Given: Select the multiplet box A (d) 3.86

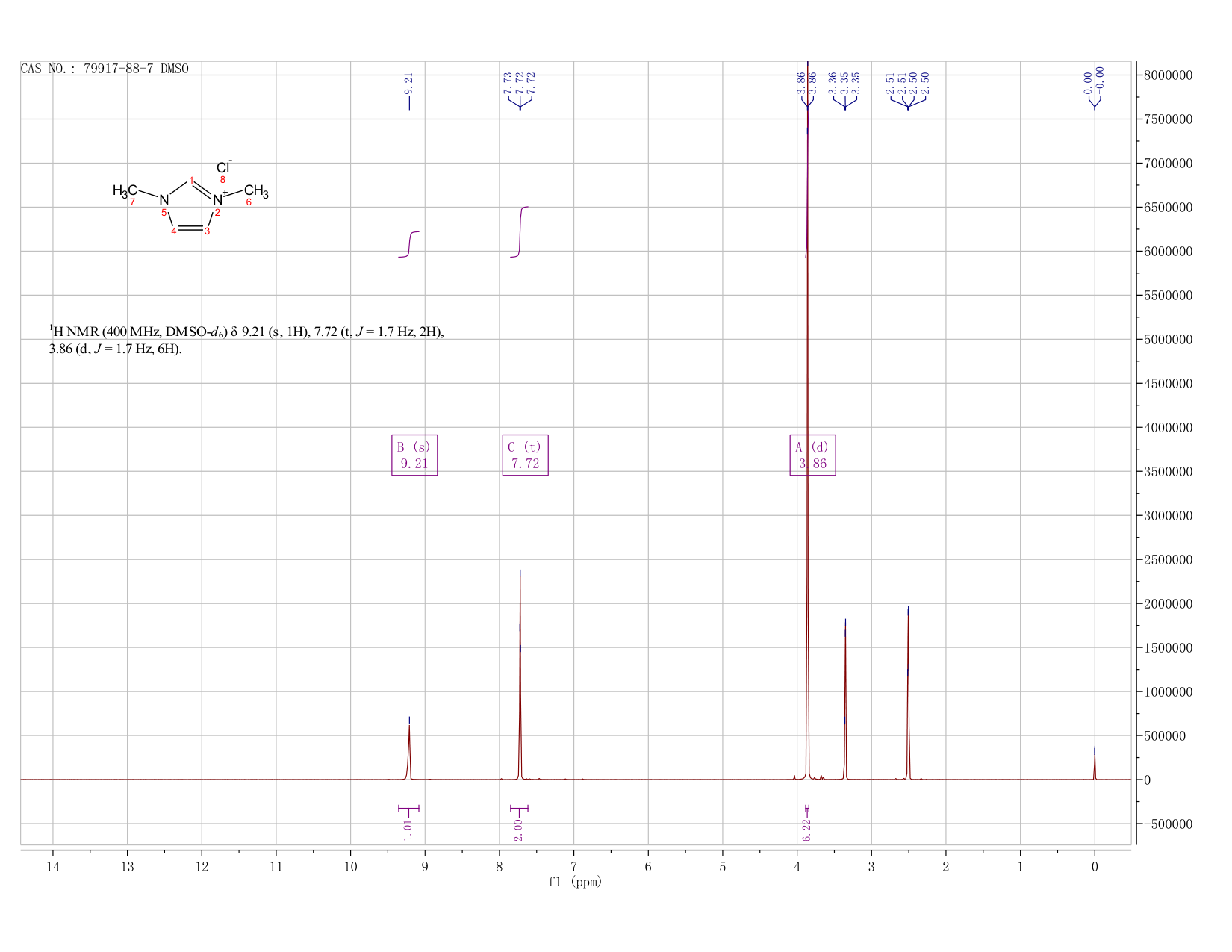Looking at the screenshot, I should [x=812, y=455].
